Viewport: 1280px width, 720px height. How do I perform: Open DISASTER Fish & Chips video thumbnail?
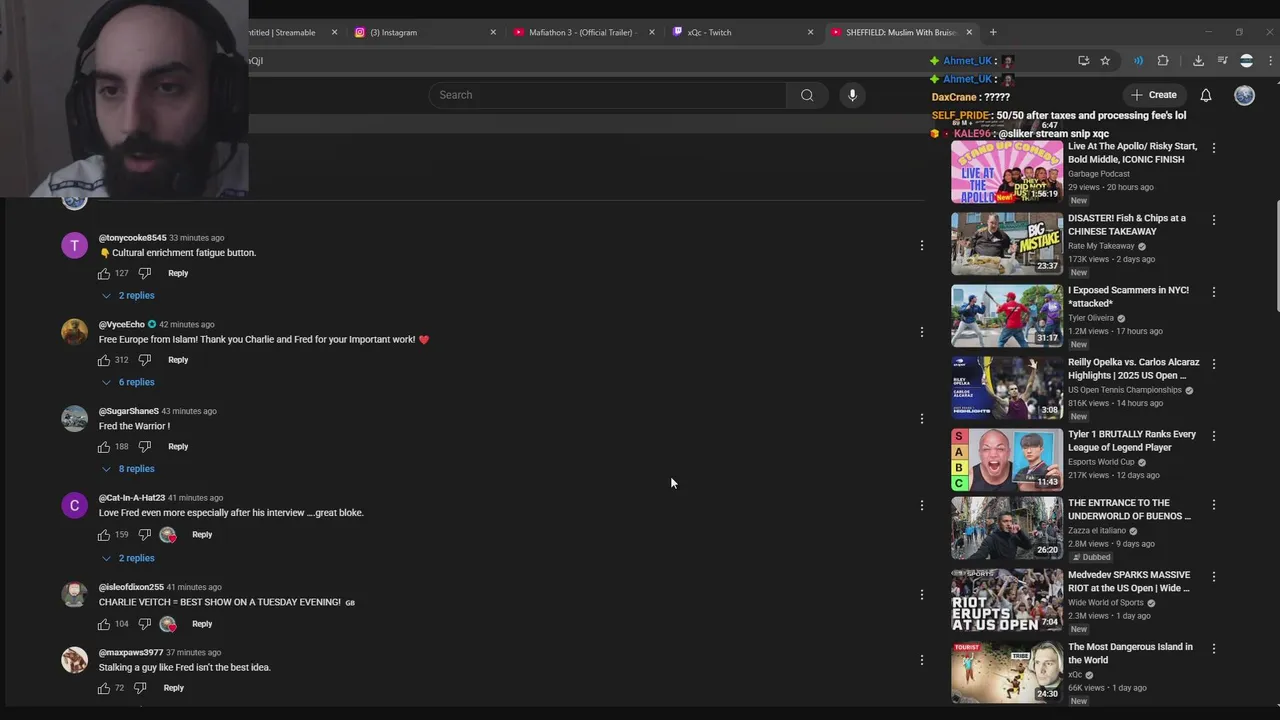pos(1007,244)
